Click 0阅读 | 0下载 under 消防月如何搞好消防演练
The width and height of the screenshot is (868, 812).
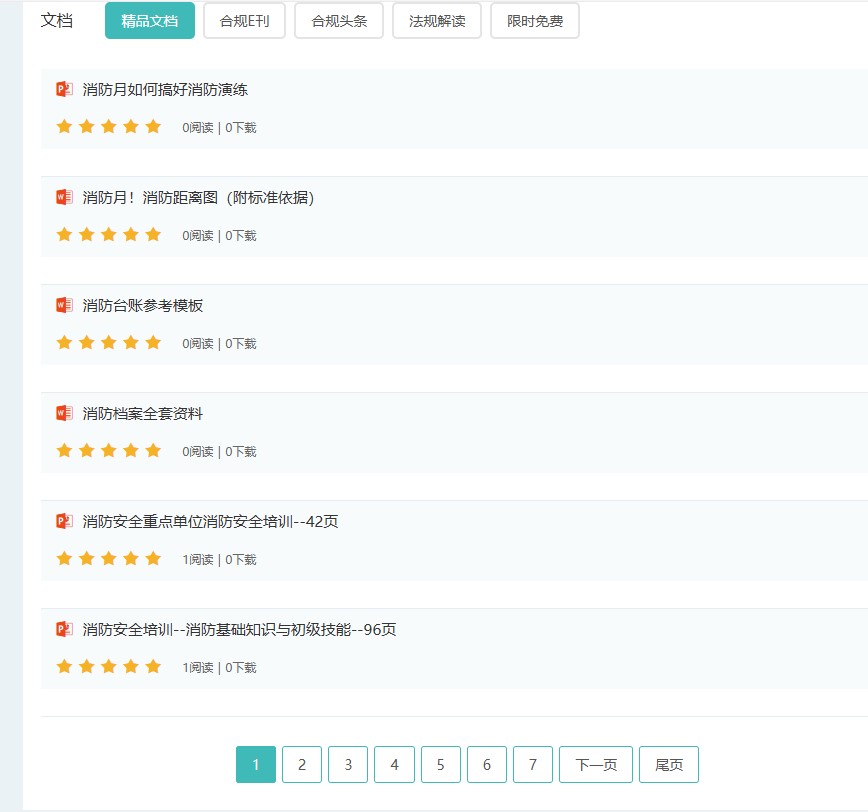click(x=219, y=128)
